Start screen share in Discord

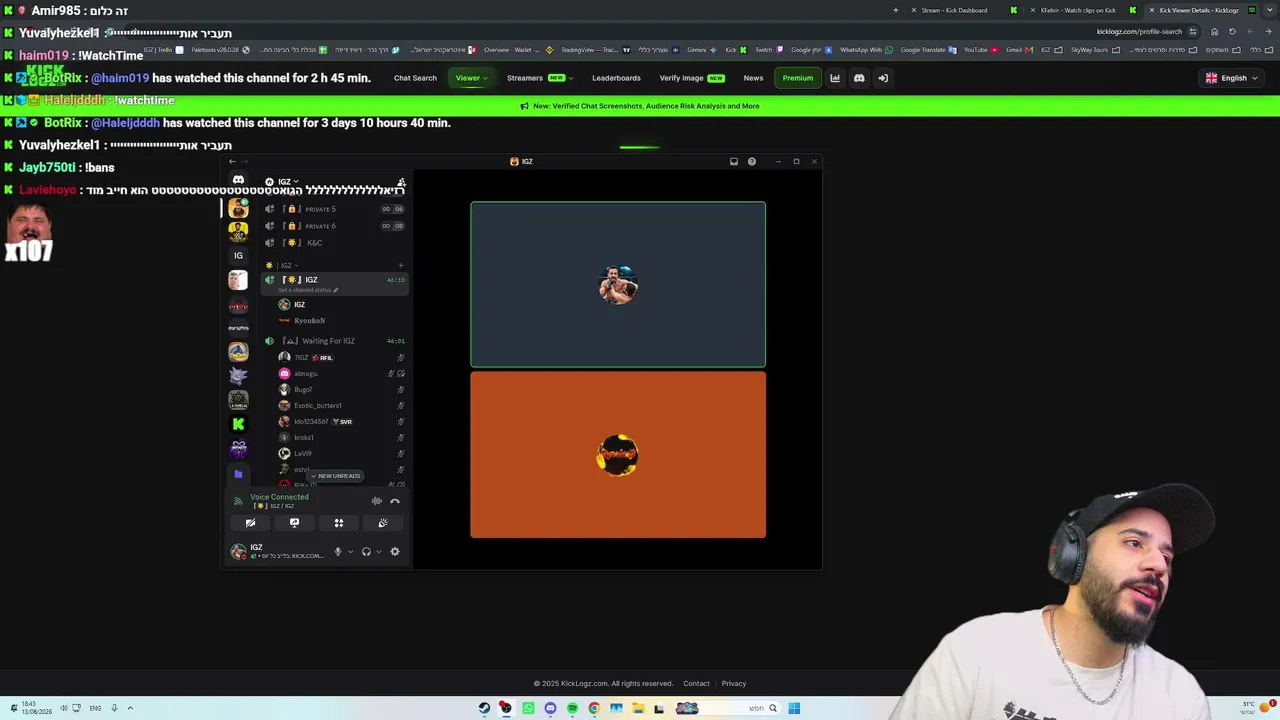(x=294, y=523)
